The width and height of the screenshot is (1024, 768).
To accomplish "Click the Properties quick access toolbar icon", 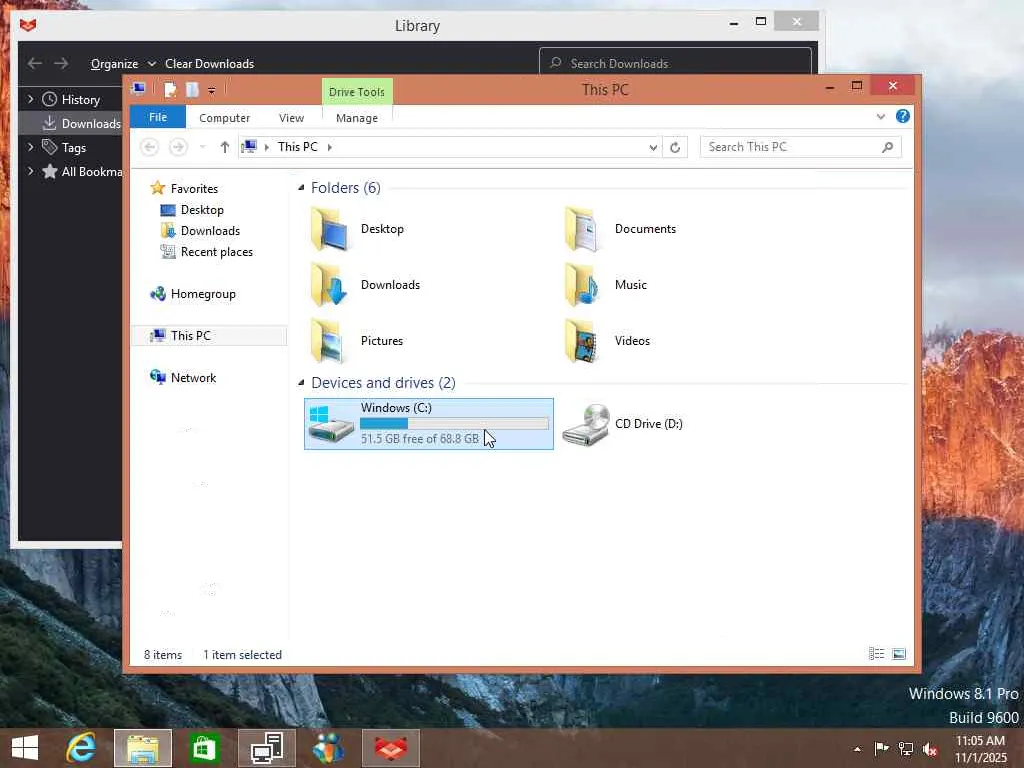I will [170, 89].
